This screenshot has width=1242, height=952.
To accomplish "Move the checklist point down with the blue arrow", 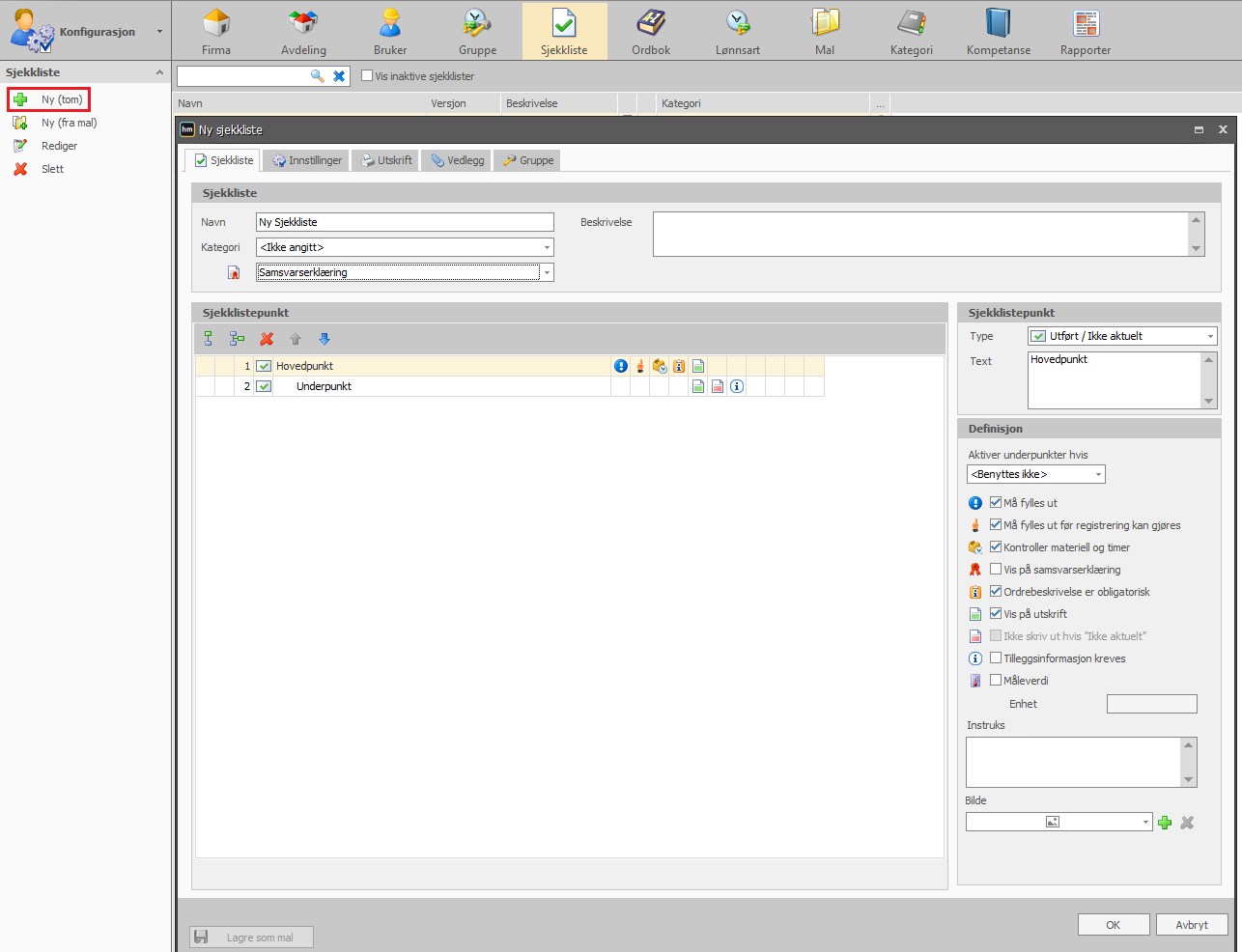I will (325, 339).
